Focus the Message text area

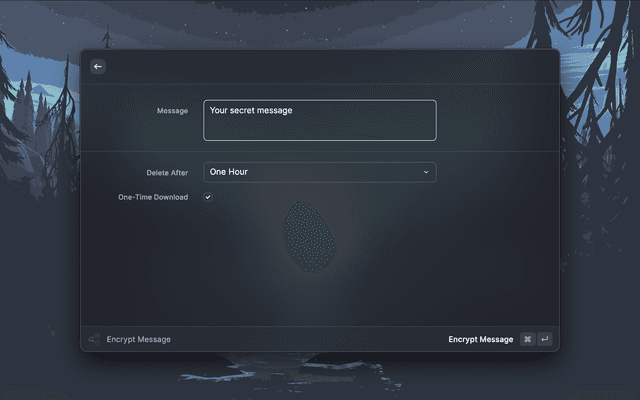click(319, 120)
